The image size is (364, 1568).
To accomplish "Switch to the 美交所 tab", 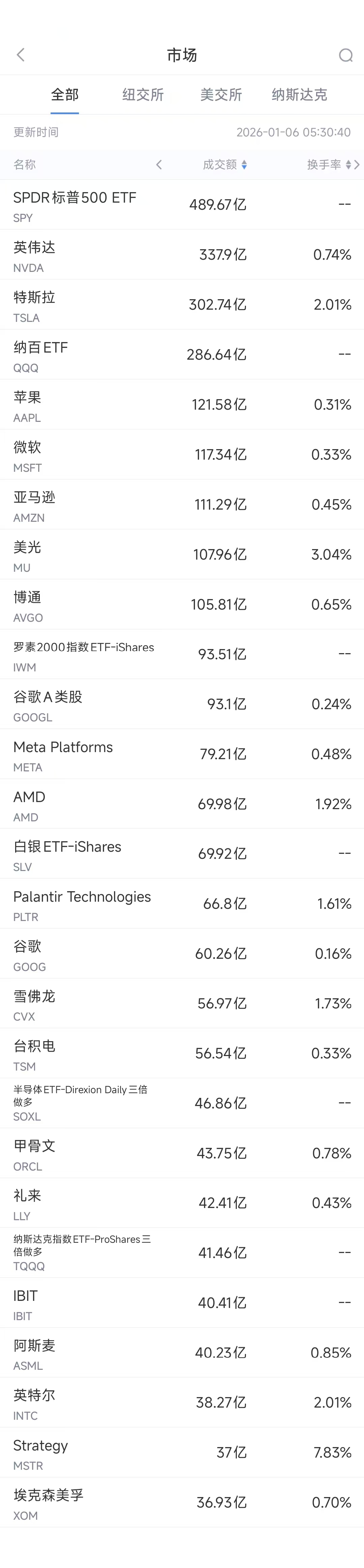I will click(221, 95).
